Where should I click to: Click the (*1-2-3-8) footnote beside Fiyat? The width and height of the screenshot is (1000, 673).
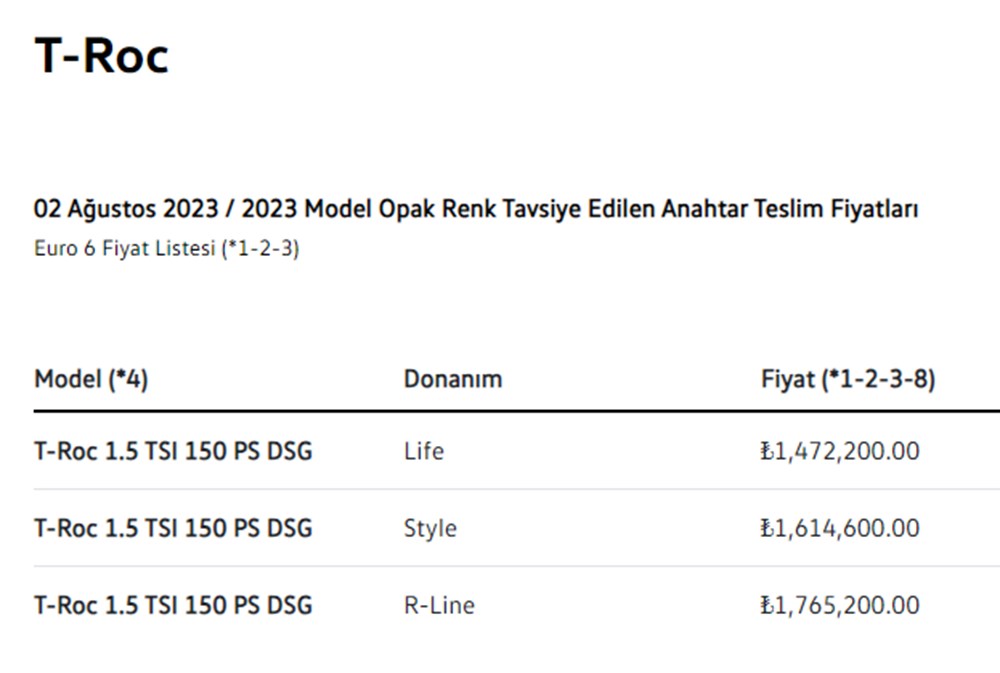point(878,380)
